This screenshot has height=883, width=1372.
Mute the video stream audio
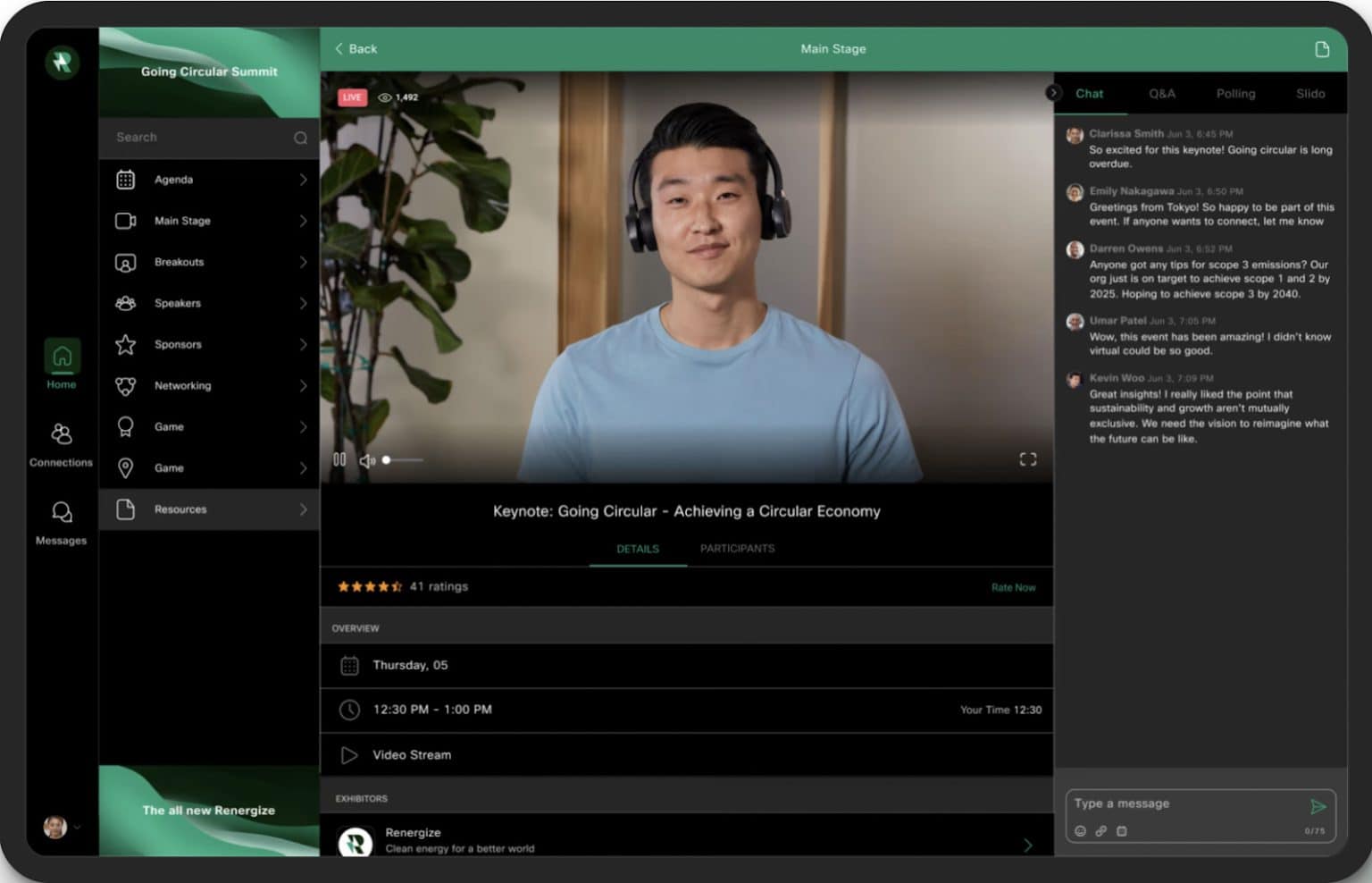point(366,459)
